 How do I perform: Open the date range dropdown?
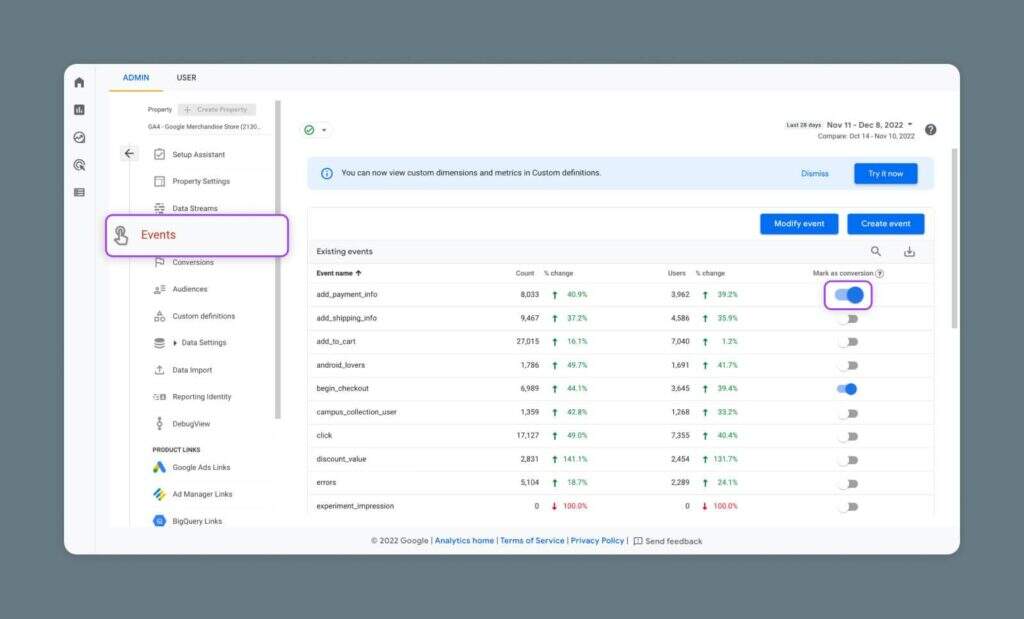870,125
